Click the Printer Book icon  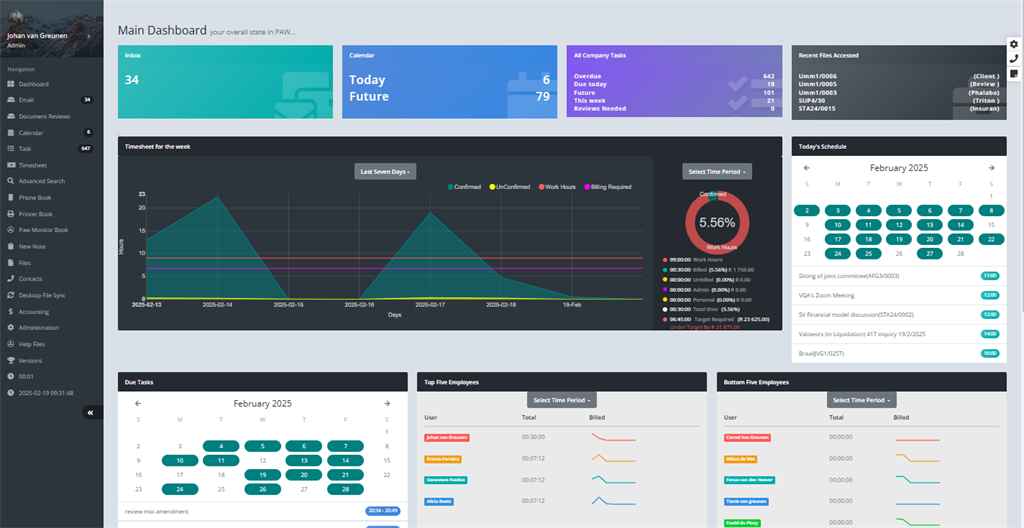[10, 214]
